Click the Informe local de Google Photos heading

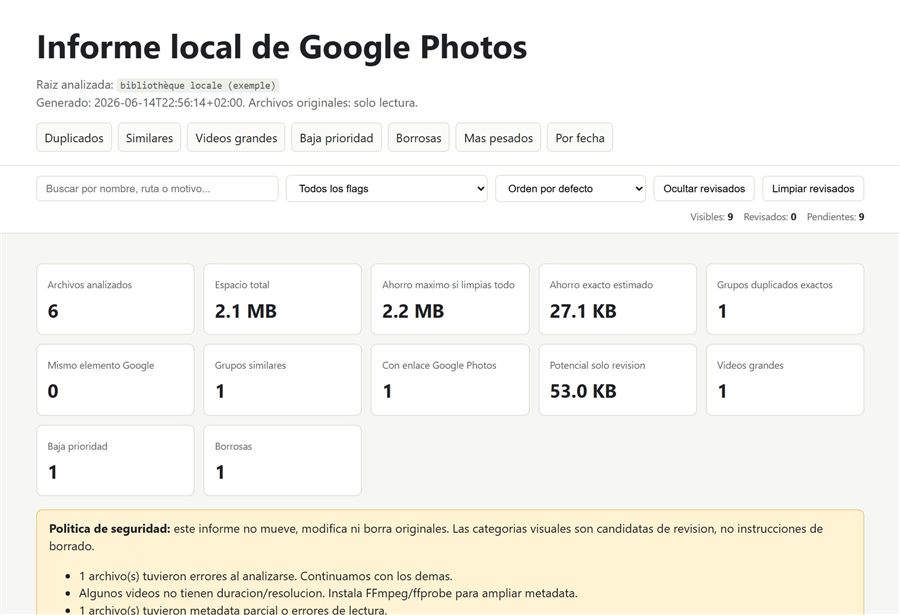(x=282, y=47)
